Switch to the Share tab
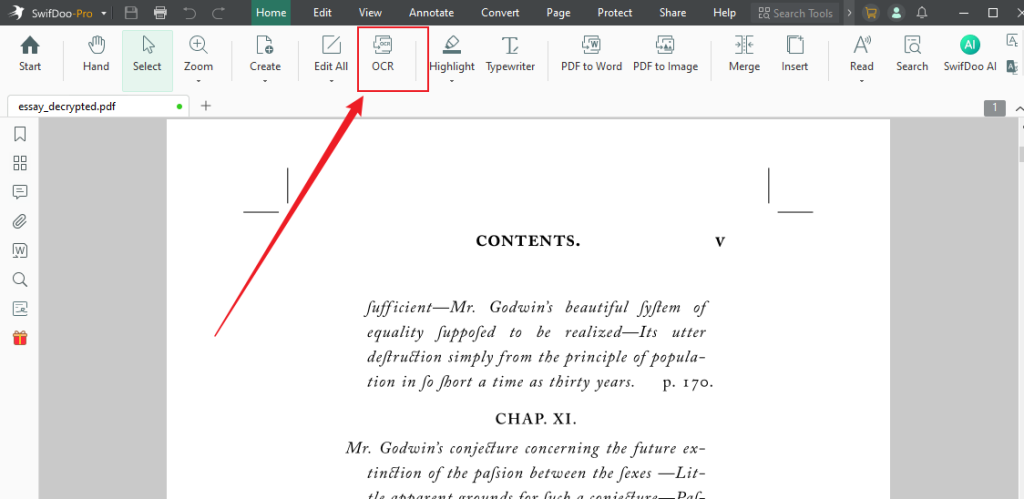The width and height of the screenshot is (1024, 499). click(673, 12)
